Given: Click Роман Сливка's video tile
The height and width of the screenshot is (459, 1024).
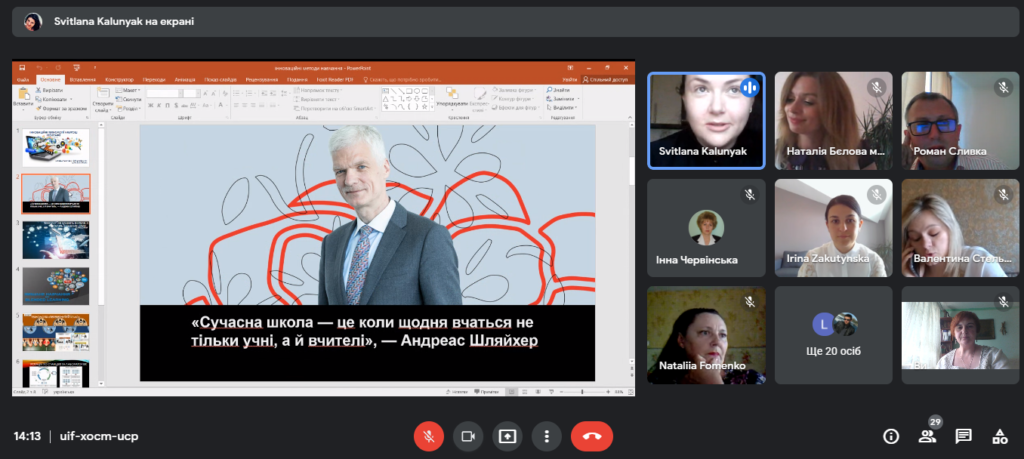Looking at the screenshot, I should coord(960,121).
